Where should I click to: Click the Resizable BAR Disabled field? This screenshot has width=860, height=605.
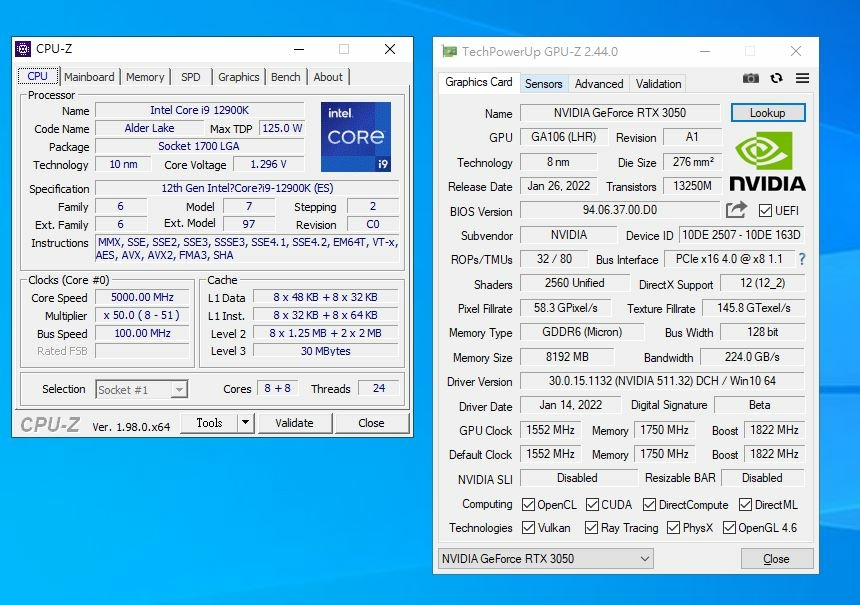[x=762, y=478]
